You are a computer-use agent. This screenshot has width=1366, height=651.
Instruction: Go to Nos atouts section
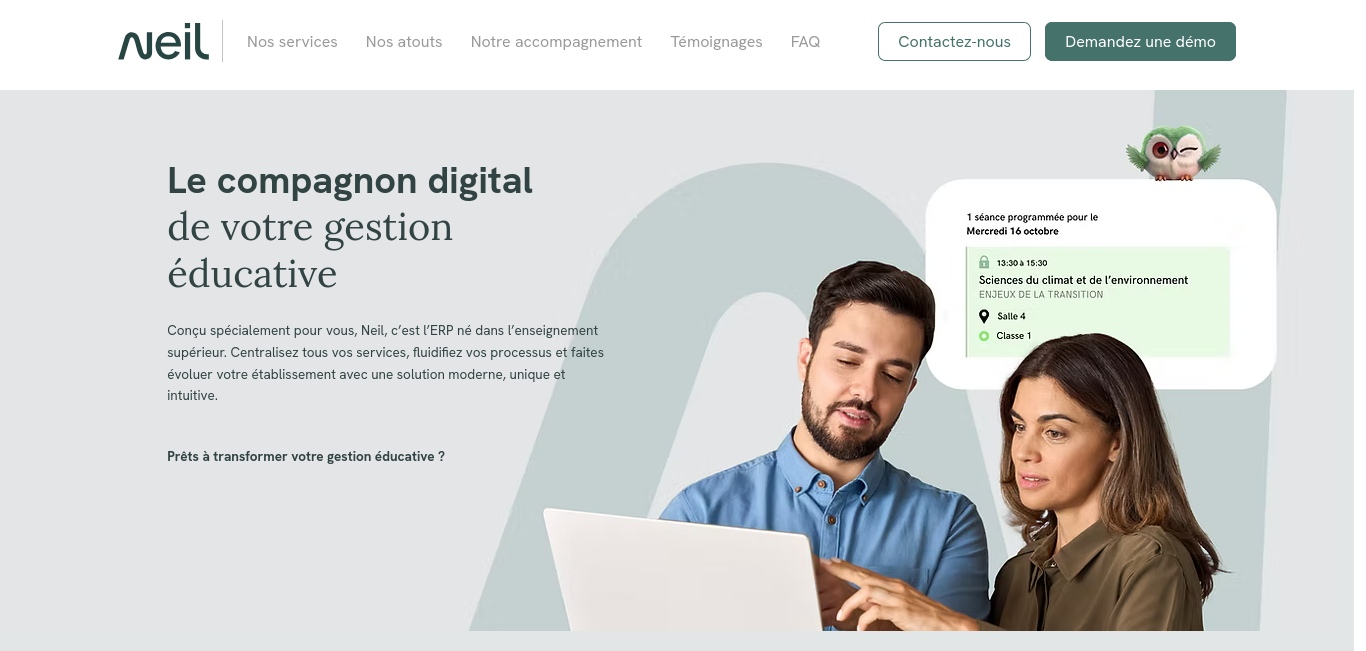click(404, 42)
